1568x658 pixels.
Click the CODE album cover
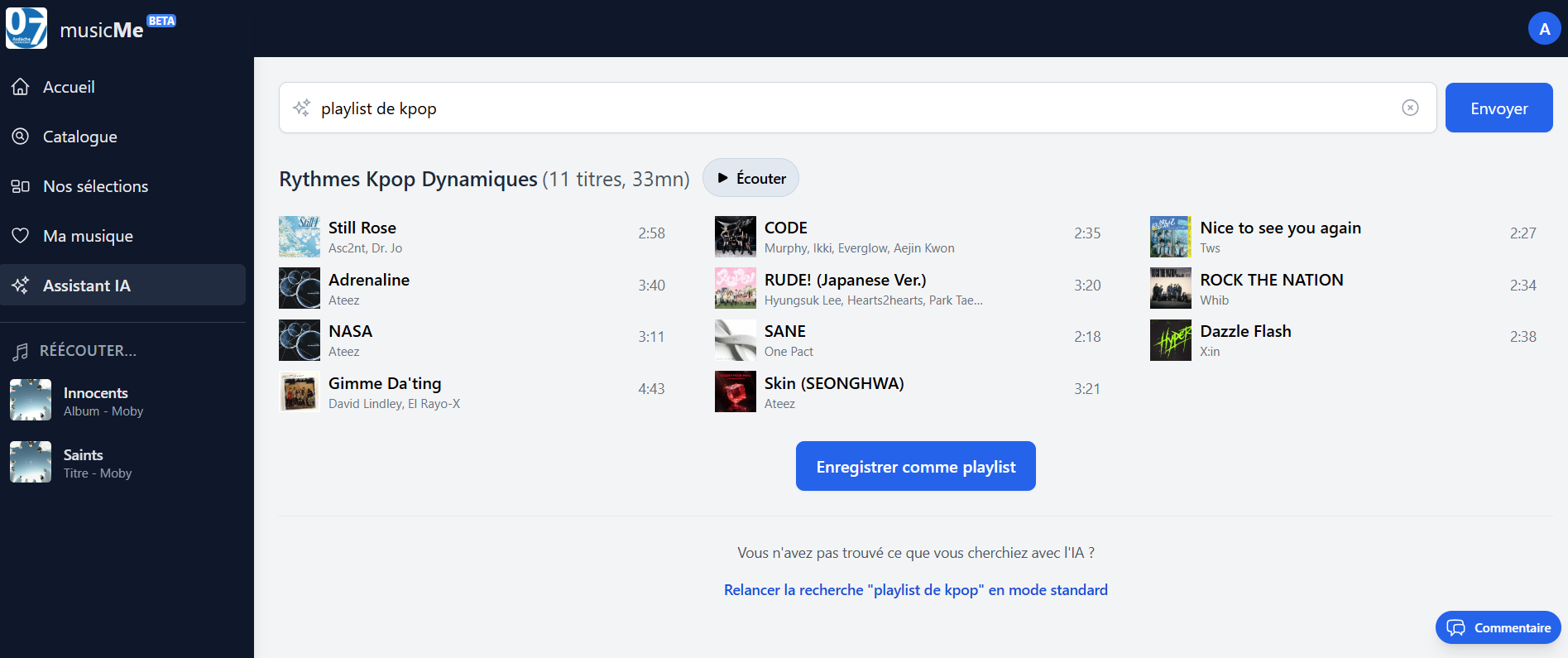pos(736,237)
